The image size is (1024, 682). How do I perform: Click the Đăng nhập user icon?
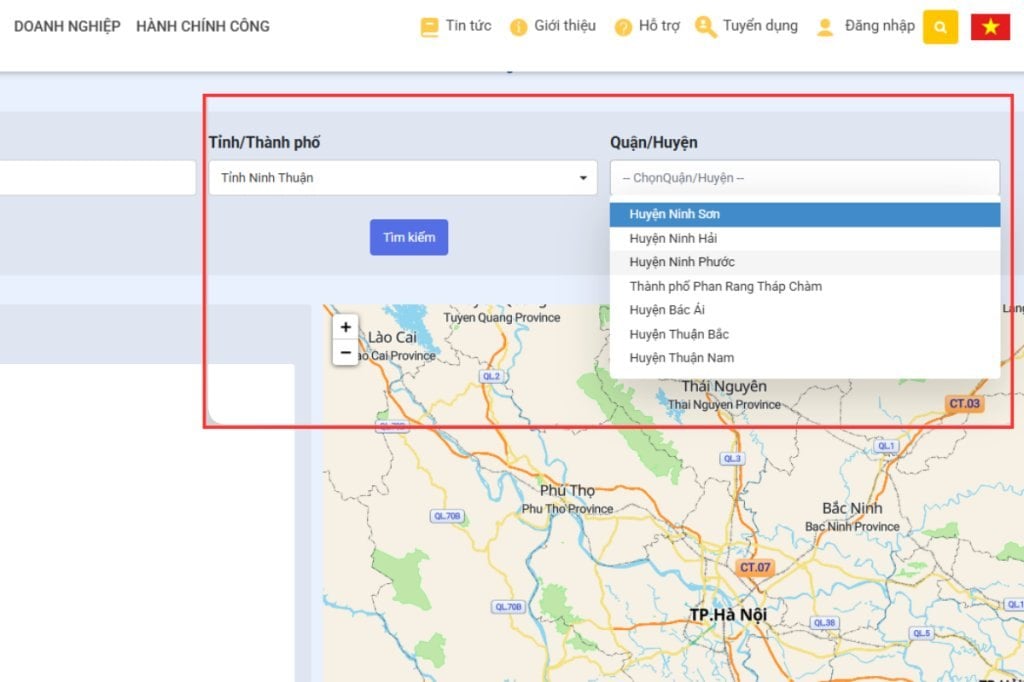tap(825, 27)
